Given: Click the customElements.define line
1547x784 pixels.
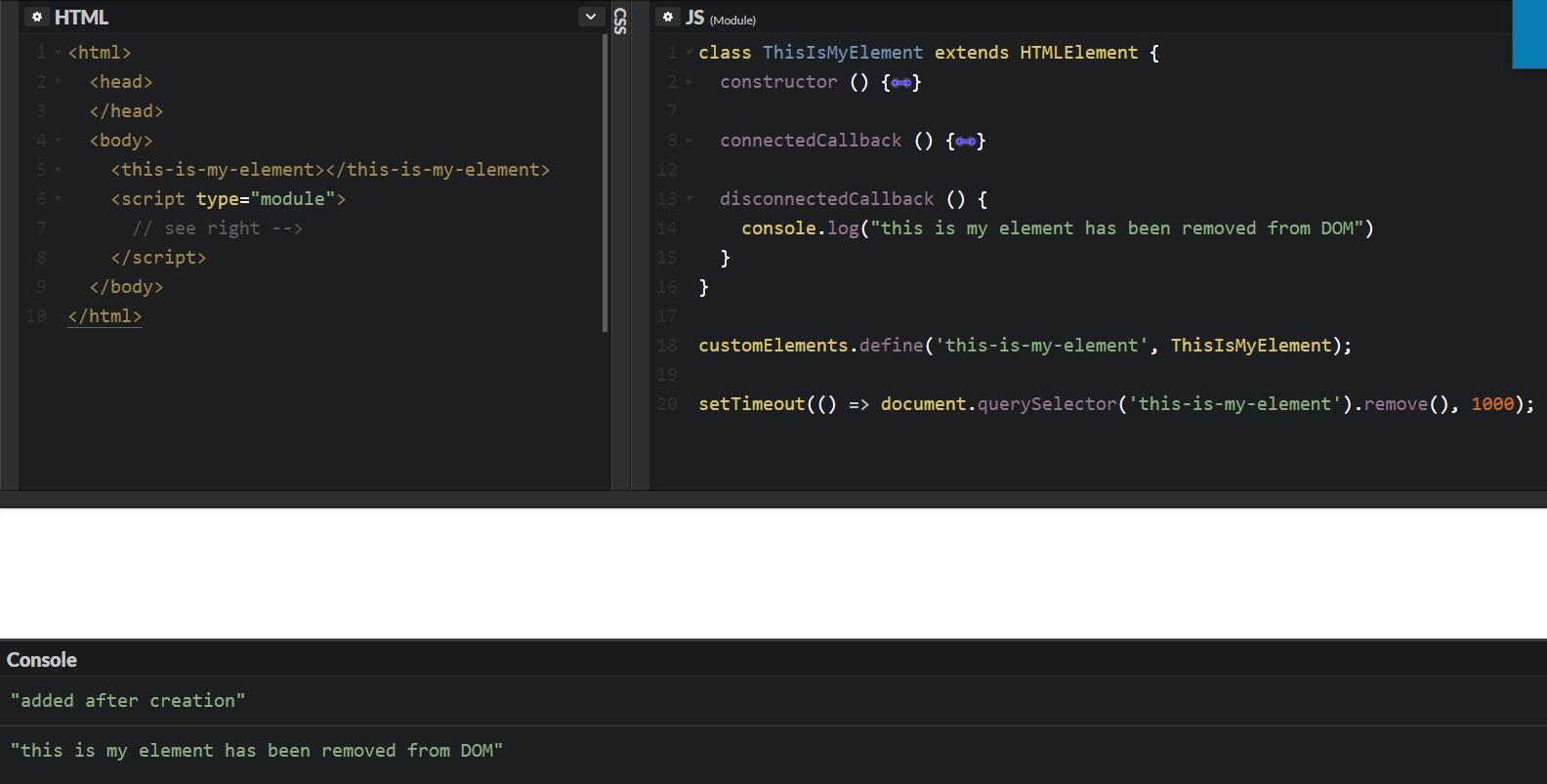Looking at the screenshot, I should pos(1025,346).
